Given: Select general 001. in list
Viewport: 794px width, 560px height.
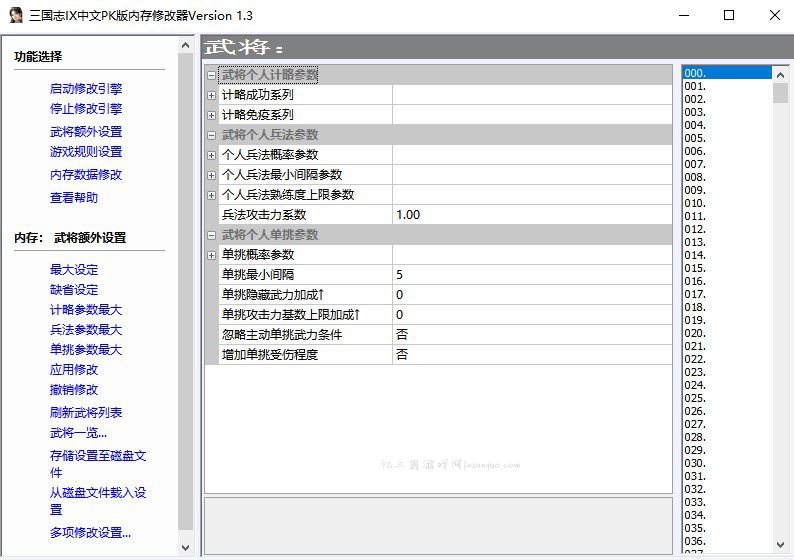Looking at the screenshot, I should (727, 86).
